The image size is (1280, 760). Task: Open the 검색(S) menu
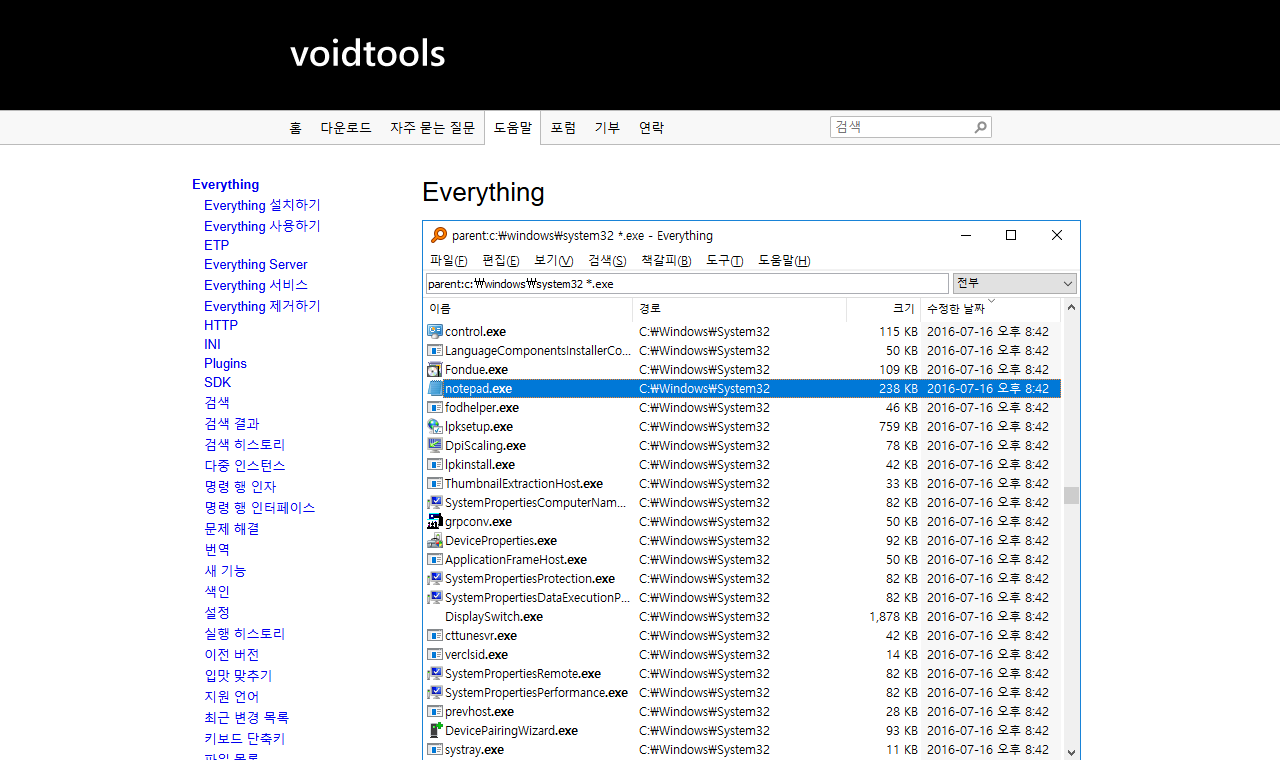(x=607, y=260)
